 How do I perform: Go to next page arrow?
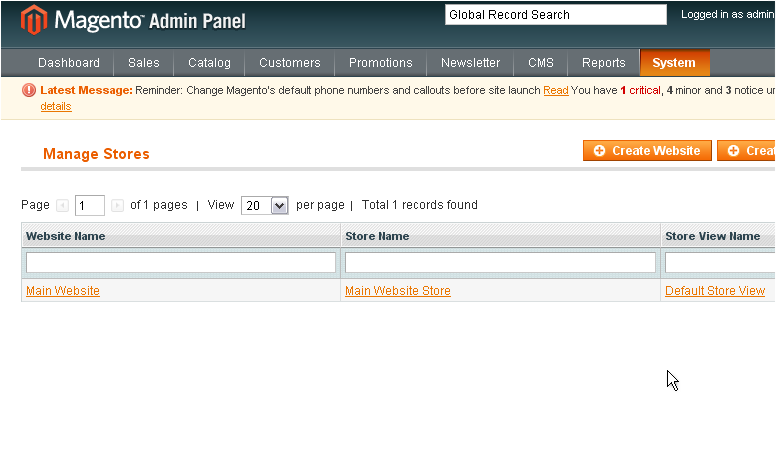(x=117, y=205)
